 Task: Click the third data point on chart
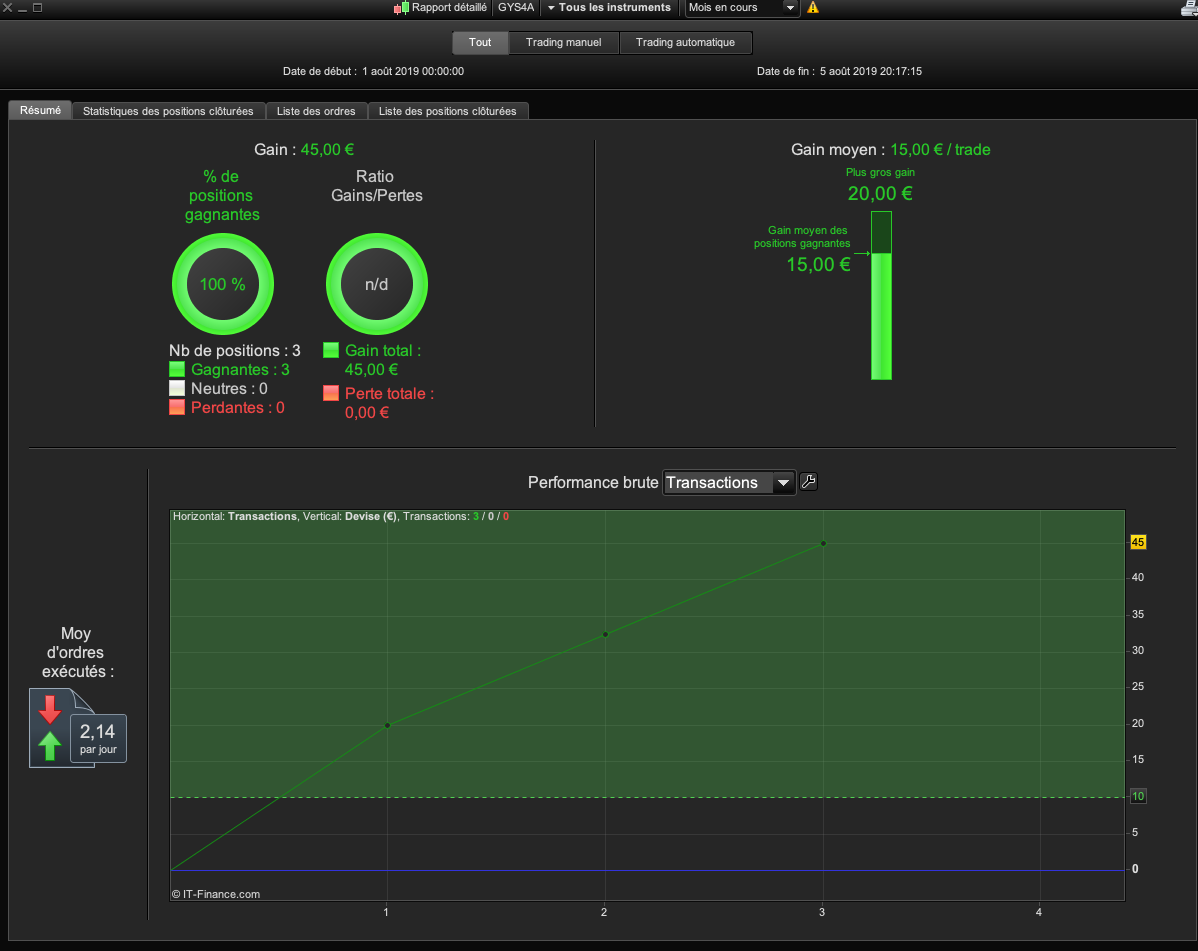pyautogui.click(x=823, y=543)
